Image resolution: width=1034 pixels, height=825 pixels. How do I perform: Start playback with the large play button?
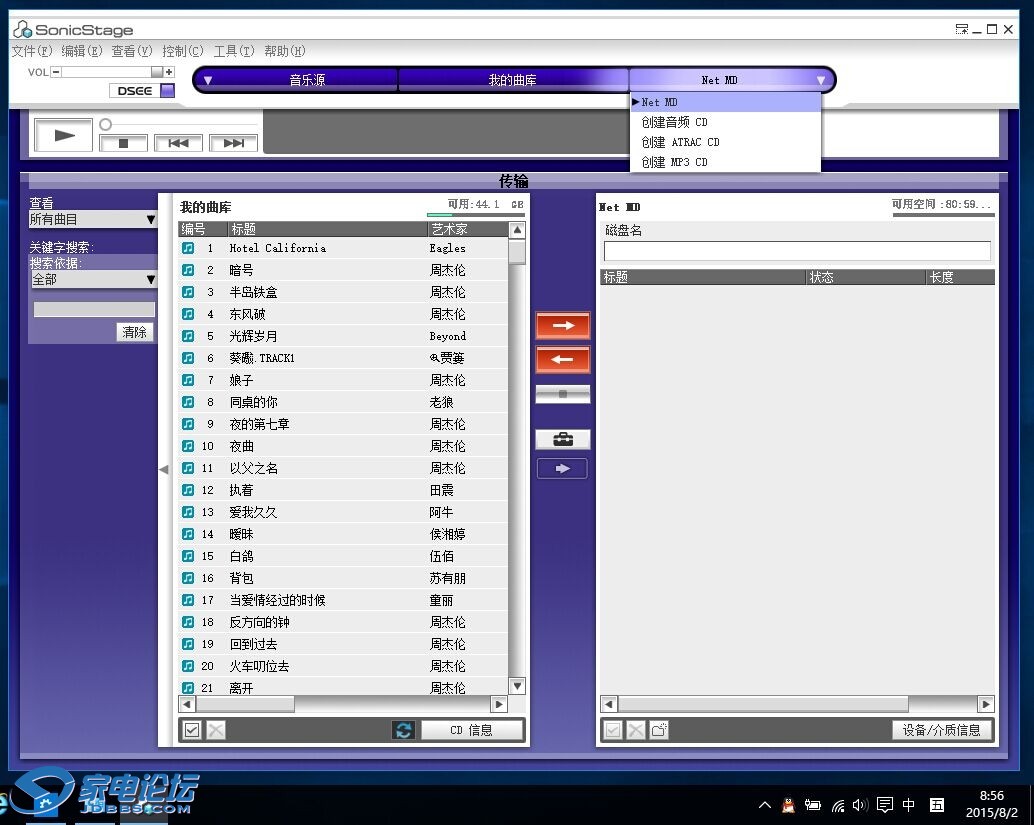pos(63,135)
